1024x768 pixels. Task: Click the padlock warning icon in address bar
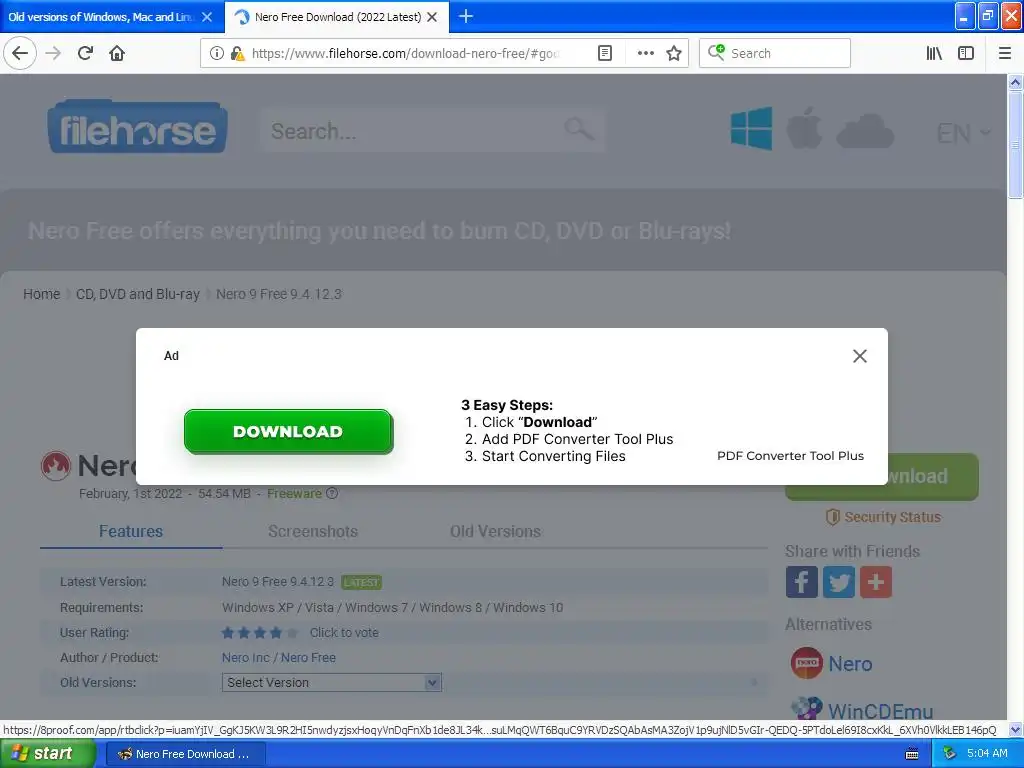click(238, 53)
